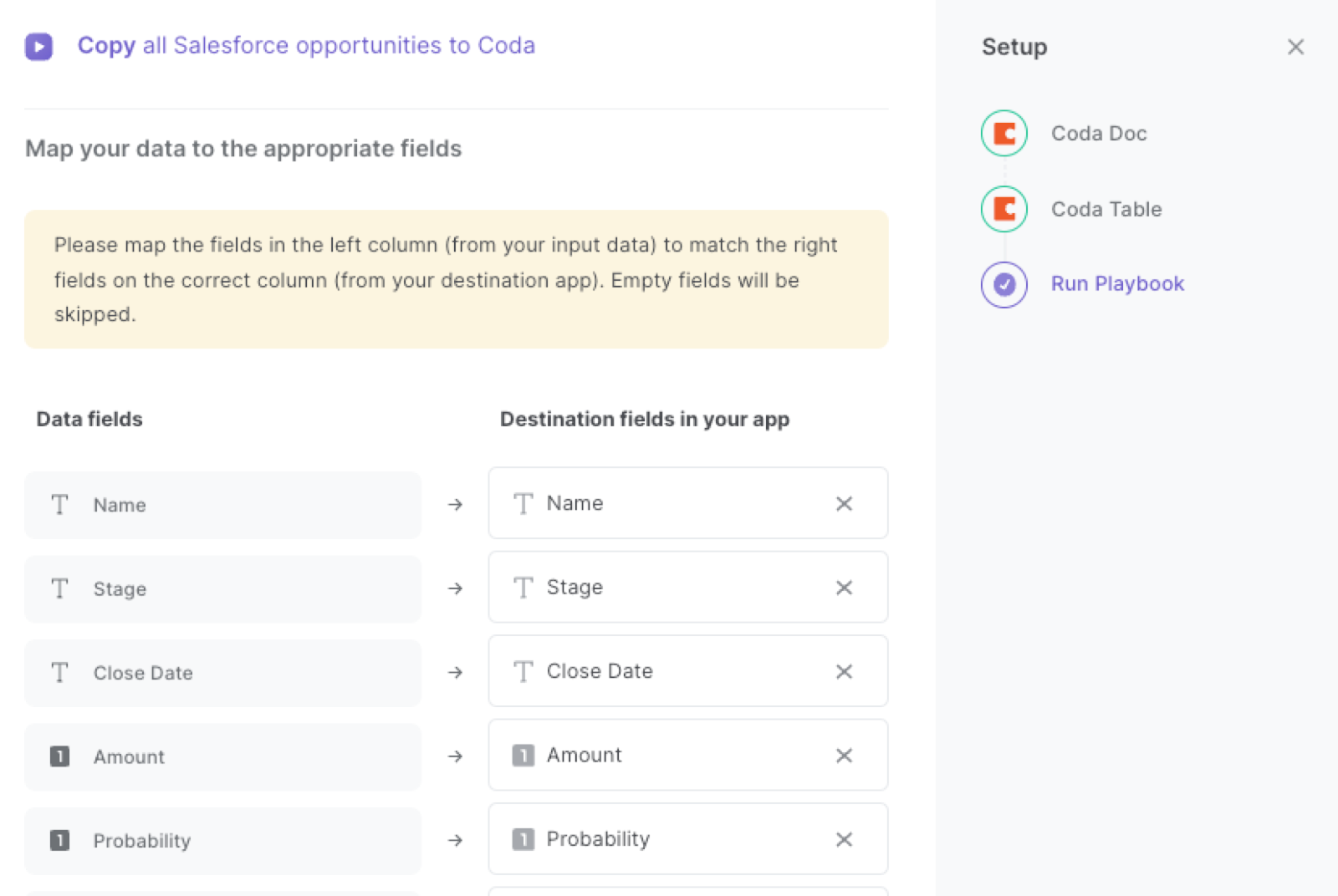The height and width of the screenshot is (896, 1338).
Task: Click the Map your data heading
Action: tap(243, 149)
